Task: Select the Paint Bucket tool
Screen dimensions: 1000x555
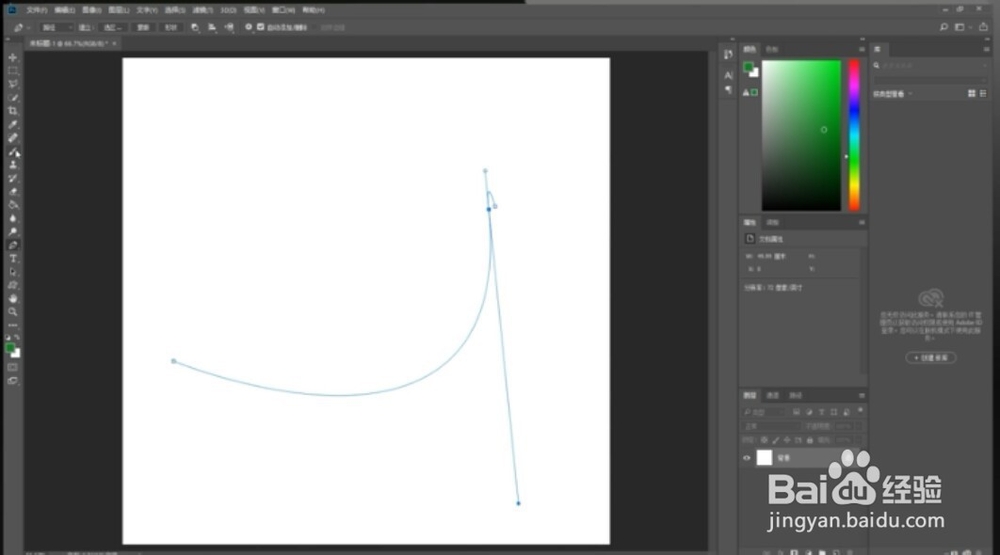Action: click(13, 205)
